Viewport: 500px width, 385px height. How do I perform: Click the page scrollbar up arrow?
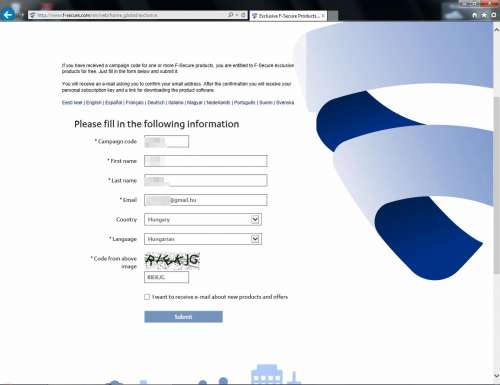pos(496,30)
